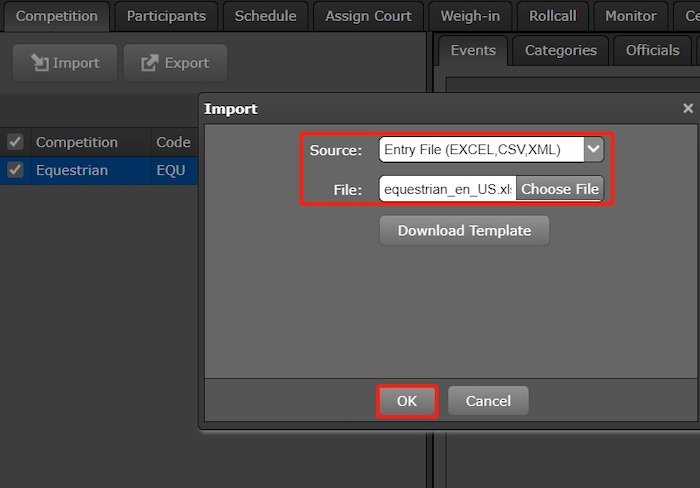Screen dimensions: 700x488
Task: Click the file name input field
Action: point(447,189)
